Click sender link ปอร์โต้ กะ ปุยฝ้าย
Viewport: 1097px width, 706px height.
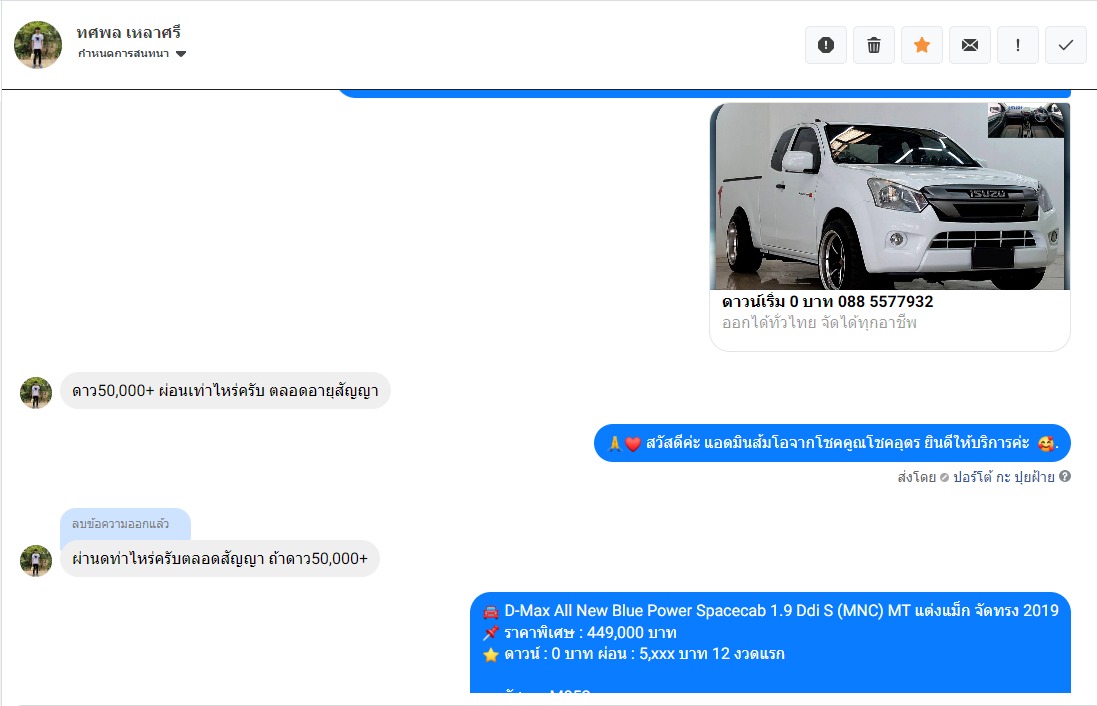1004,477
